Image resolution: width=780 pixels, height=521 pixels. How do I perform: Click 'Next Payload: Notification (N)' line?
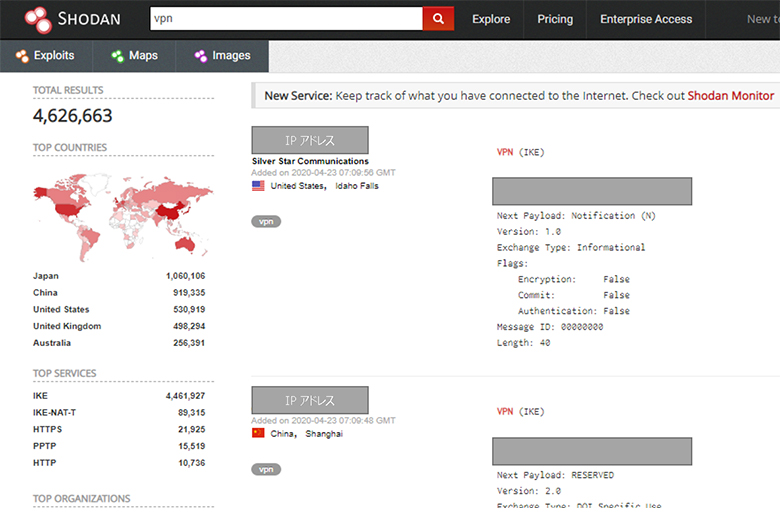(576, 215)
